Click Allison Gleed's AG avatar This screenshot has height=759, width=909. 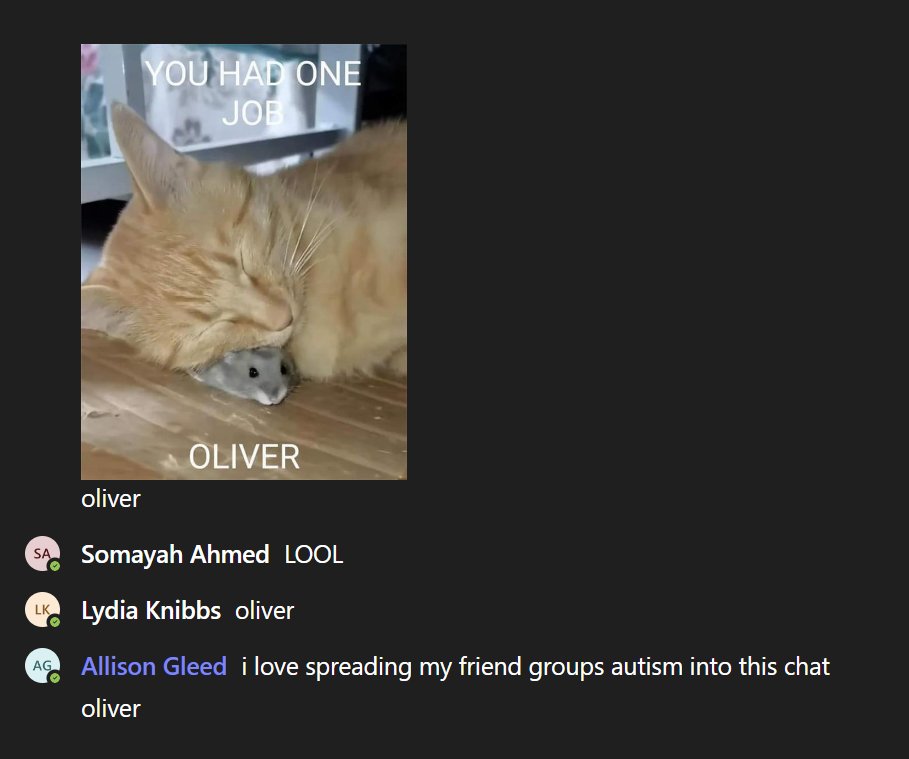click(x=42, y=665)
